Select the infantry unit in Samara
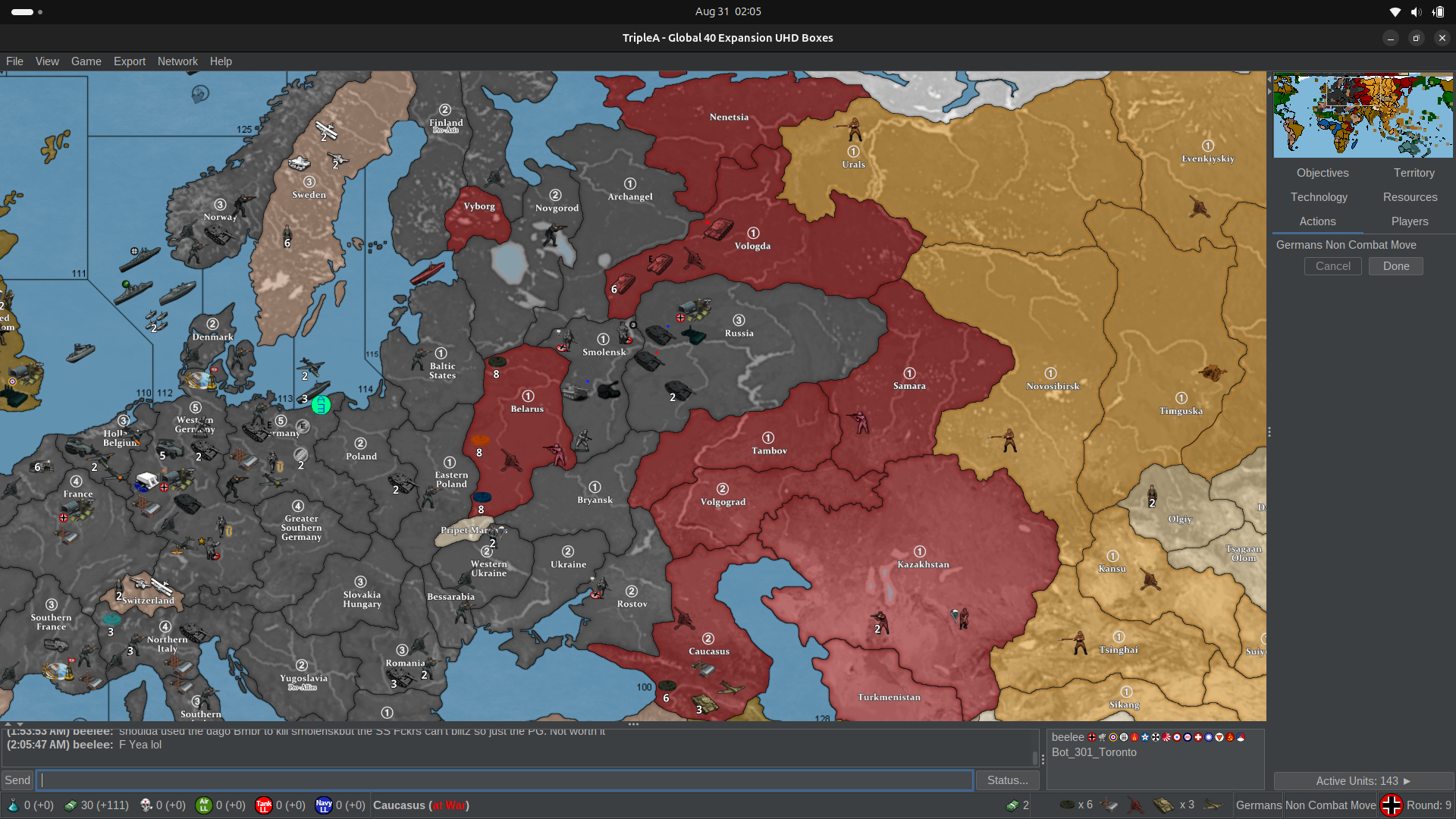Image resolution: width=1456 pixels, height=819 pixels. tap(860, 421)
